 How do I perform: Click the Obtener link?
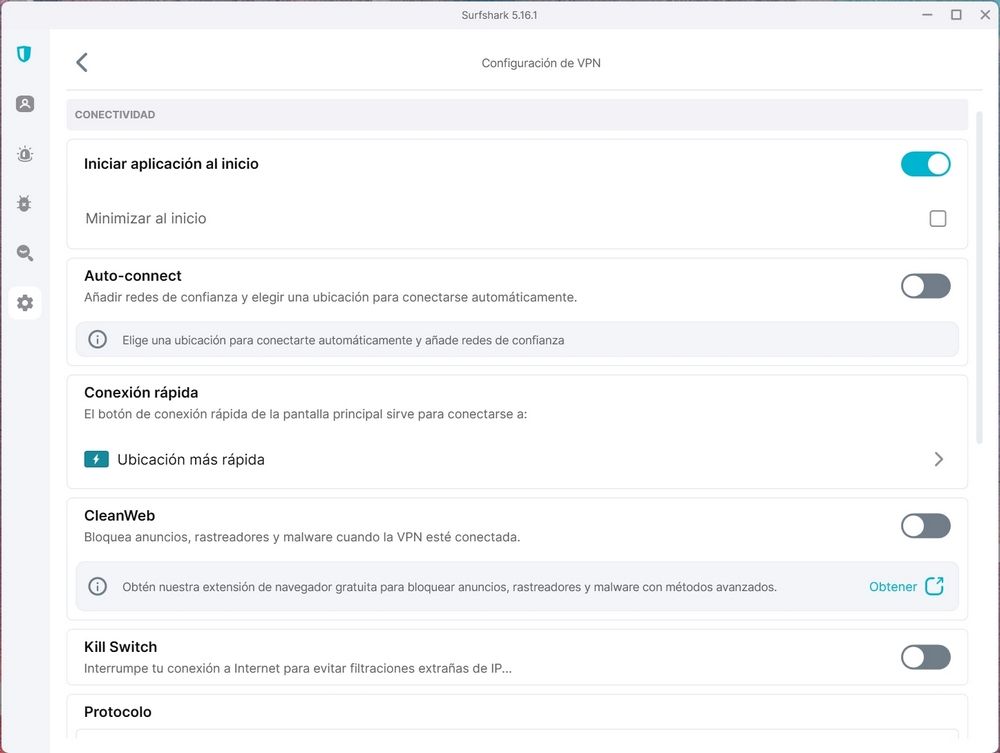[x=893, y=587]
